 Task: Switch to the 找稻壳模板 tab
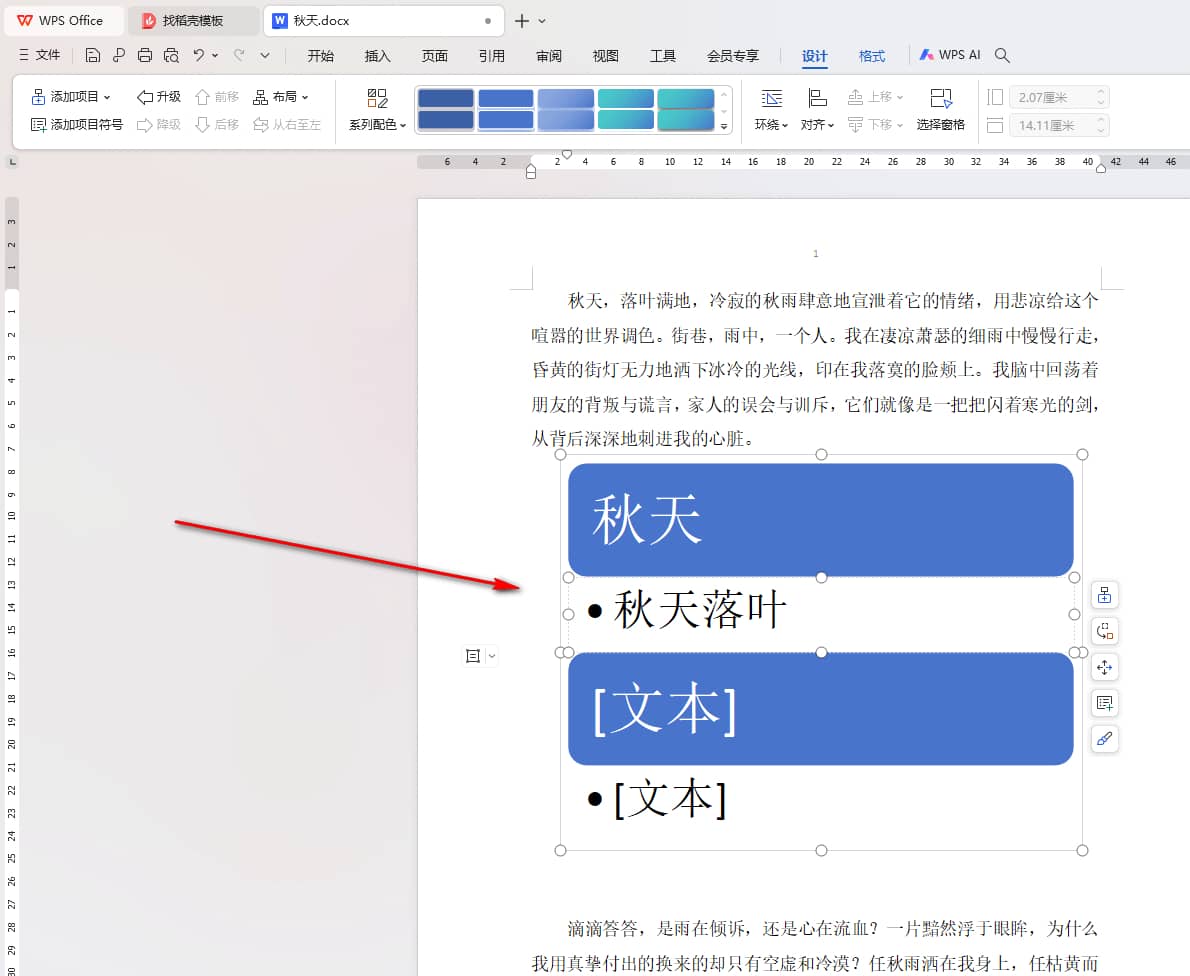pyautogui.click(x=192, y=20)
